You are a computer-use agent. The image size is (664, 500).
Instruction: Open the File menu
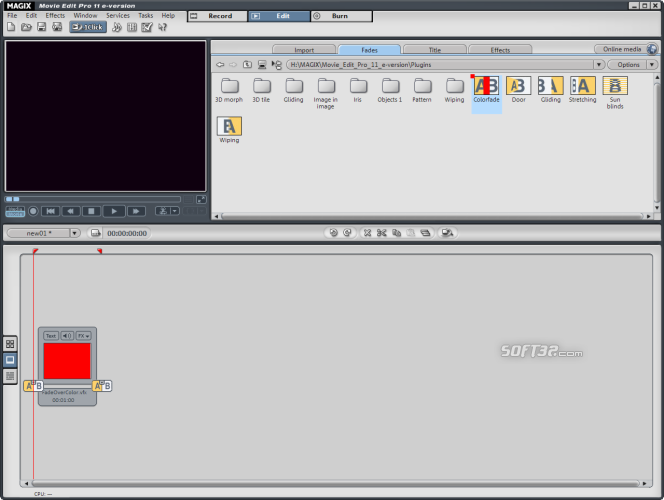pyautogui.click(x=12, y=15)
